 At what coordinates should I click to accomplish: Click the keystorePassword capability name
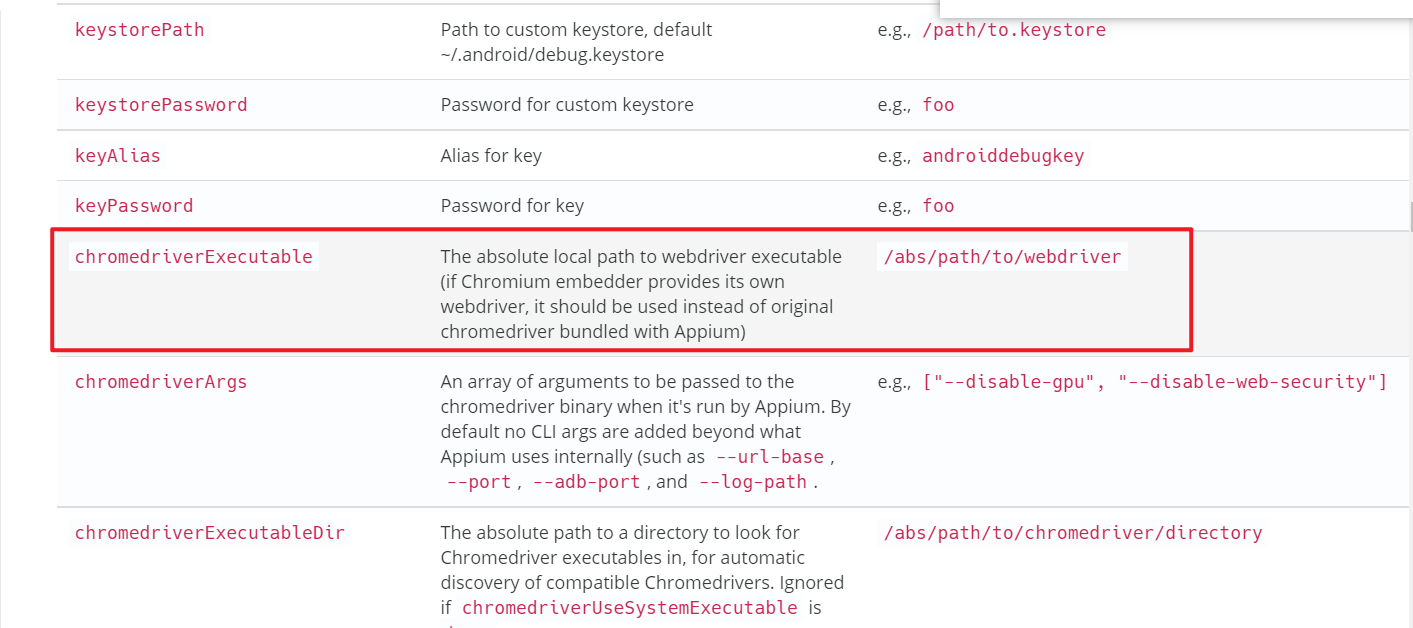161,105
